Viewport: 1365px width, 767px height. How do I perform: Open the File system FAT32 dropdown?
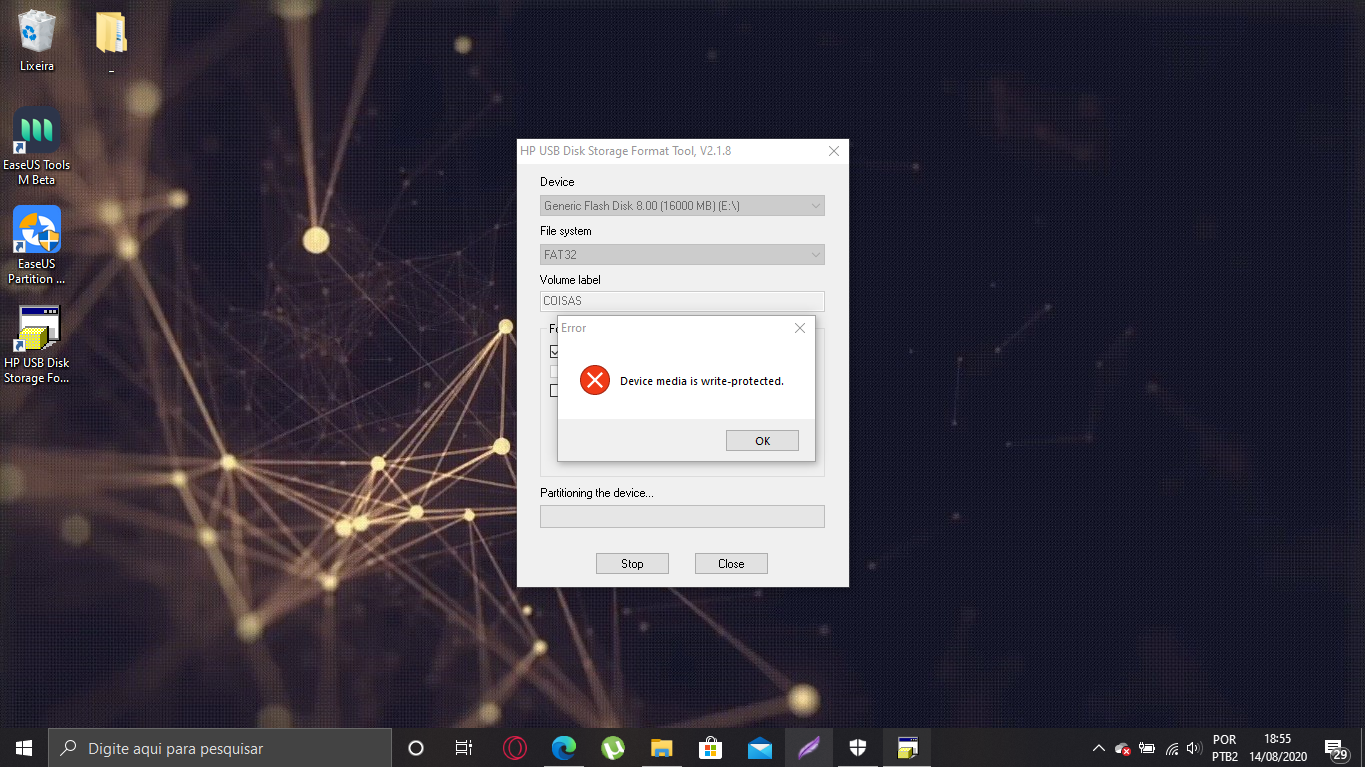coord(682,255)
